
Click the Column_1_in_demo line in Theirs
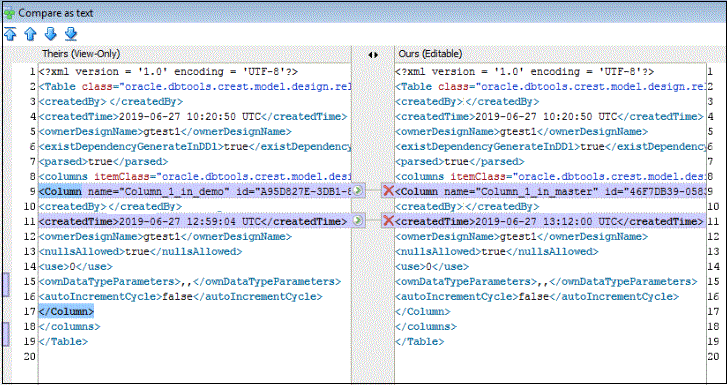tap(195, 191)
